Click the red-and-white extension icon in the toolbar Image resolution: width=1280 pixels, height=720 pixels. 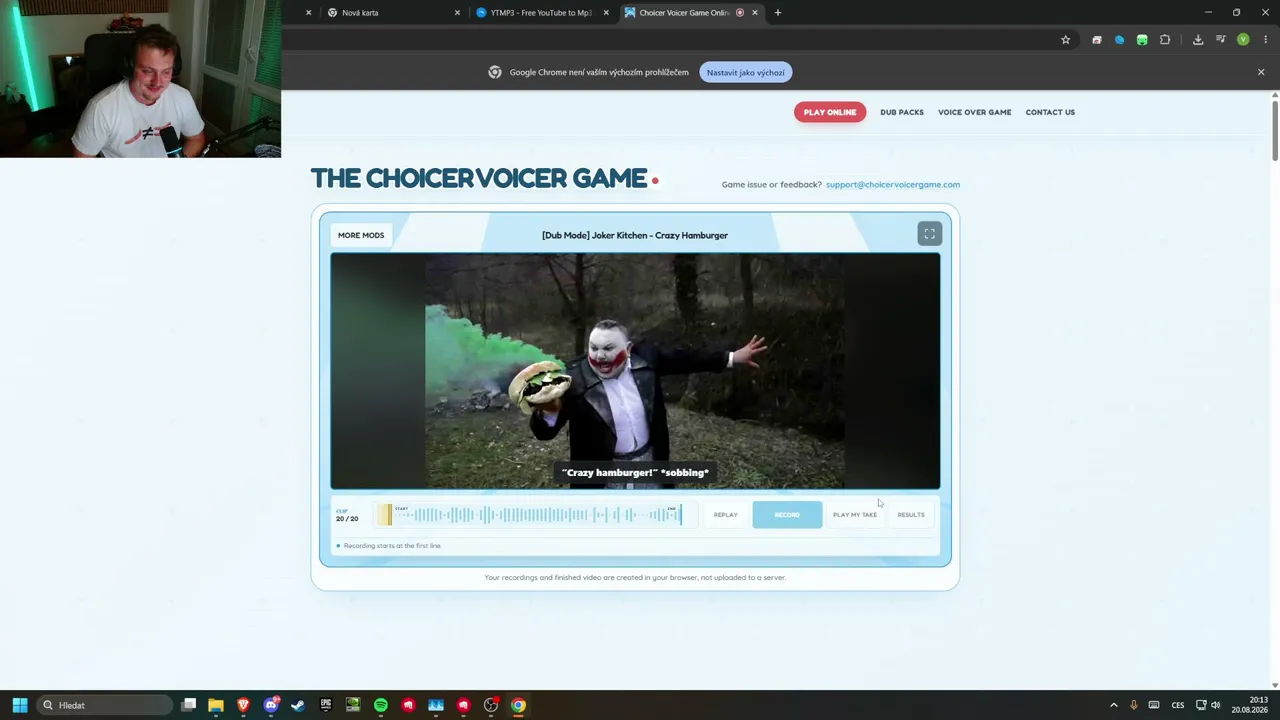pos(1097,40)
